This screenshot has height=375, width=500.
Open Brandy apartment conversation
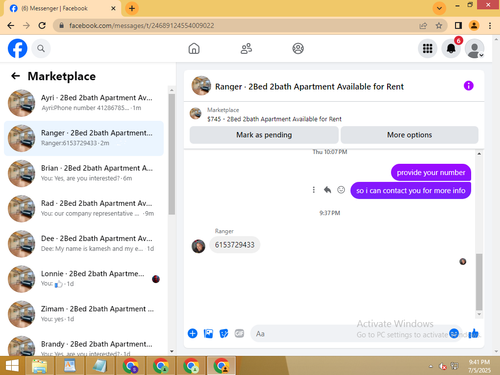(x=84, y=346)
